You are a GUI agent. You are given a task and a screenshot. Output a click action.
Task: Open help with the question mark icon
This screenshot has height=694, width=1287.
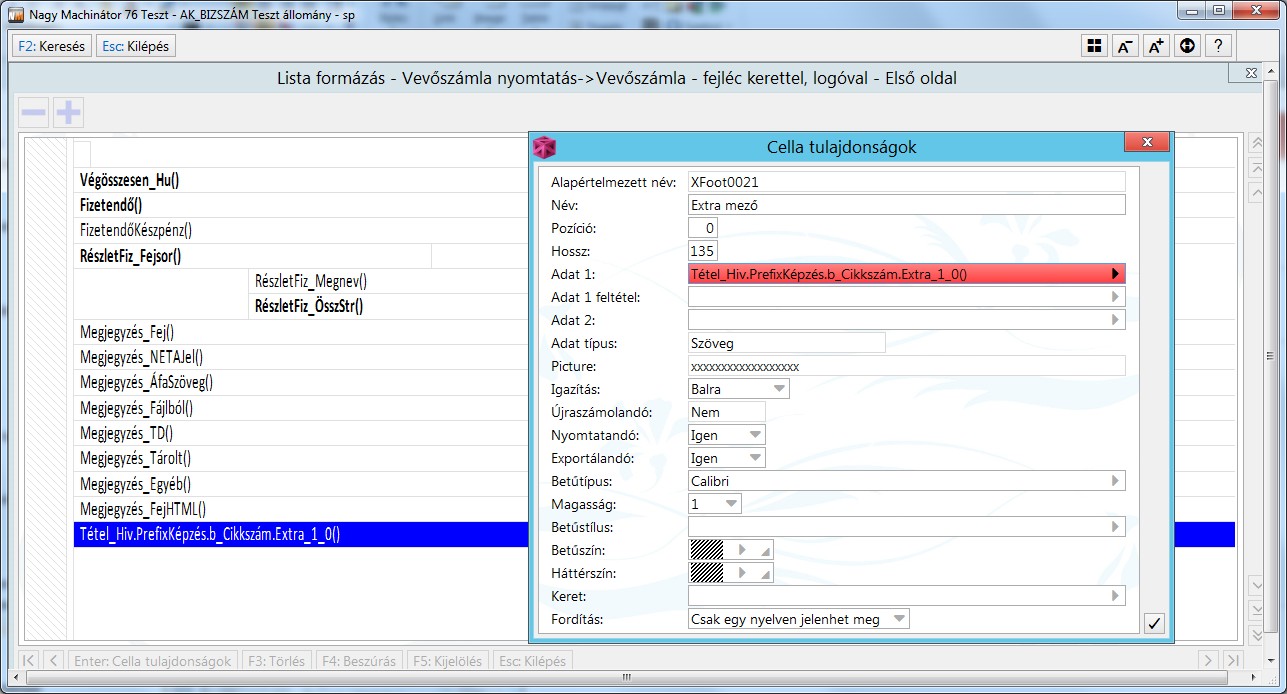(1218, 46)
